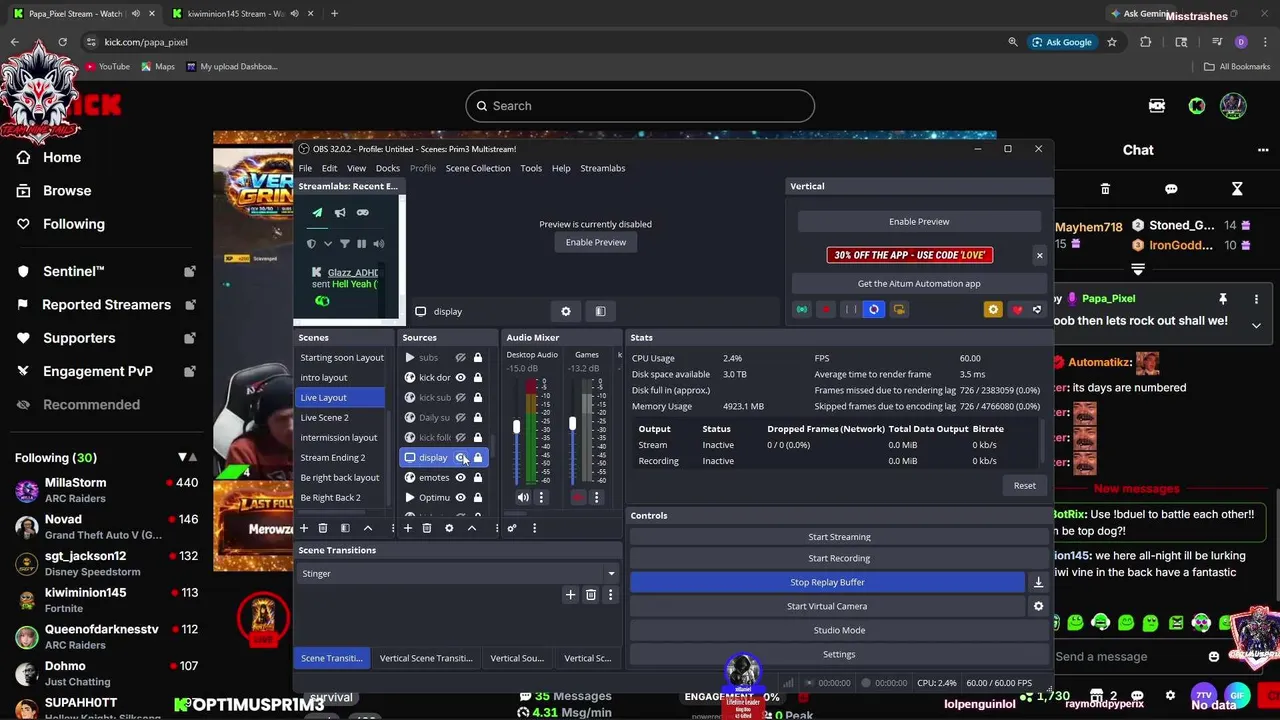Open Desktop Audio three-dot options menu
The width and height of the screenshot is (1280, 720).
click(541, 497)
